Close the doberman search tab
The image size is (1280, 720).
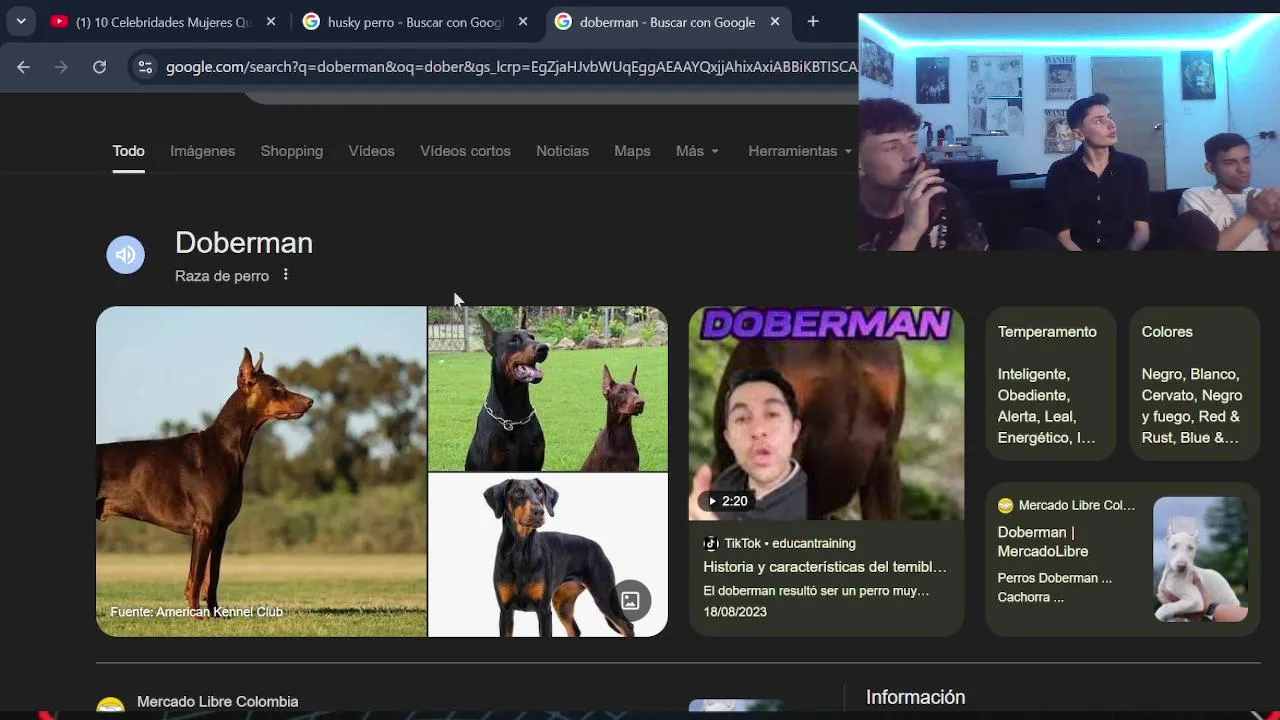[775, 22]
